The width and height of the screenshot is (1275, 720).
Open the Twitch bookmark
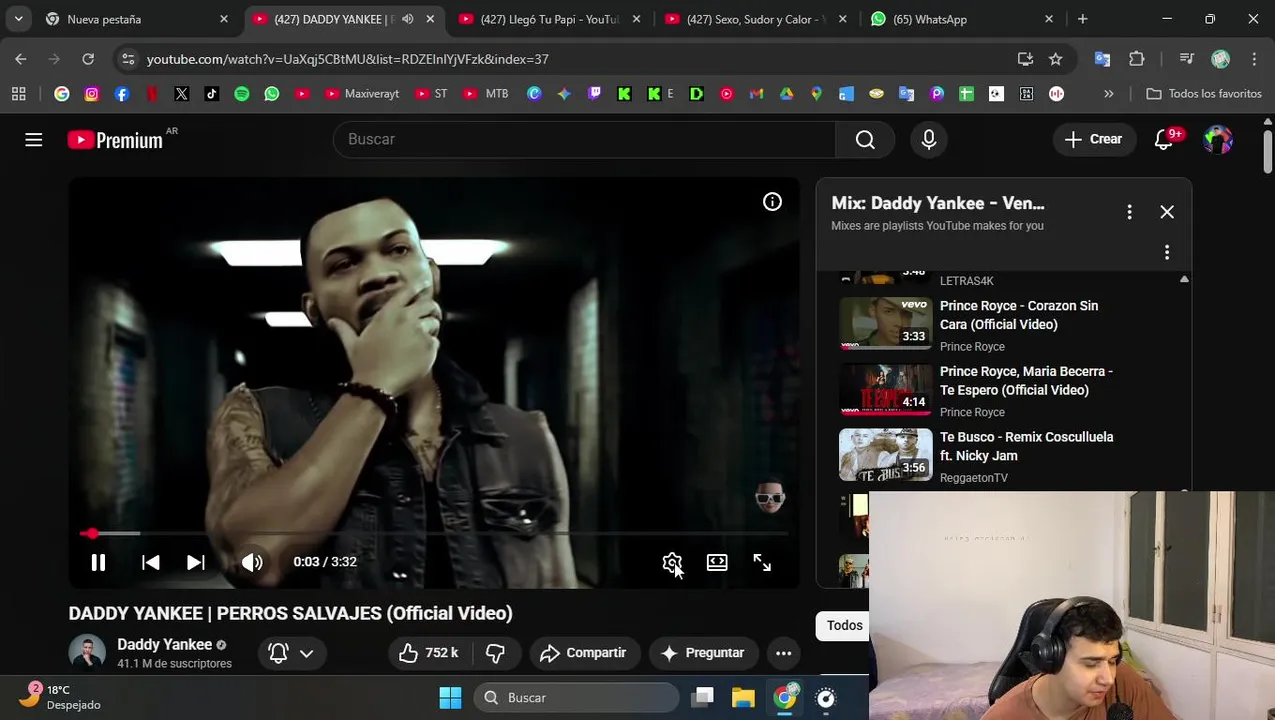[595, 94]
